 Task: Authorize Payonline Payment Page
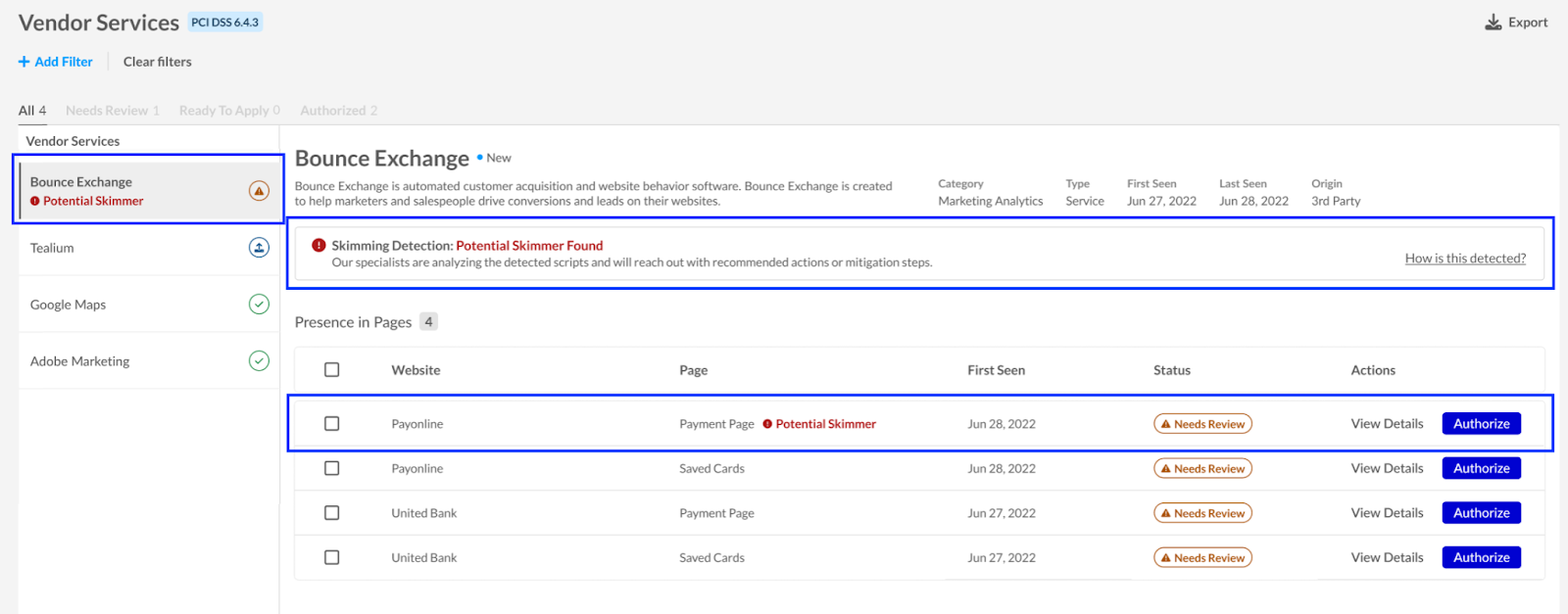1481,424
